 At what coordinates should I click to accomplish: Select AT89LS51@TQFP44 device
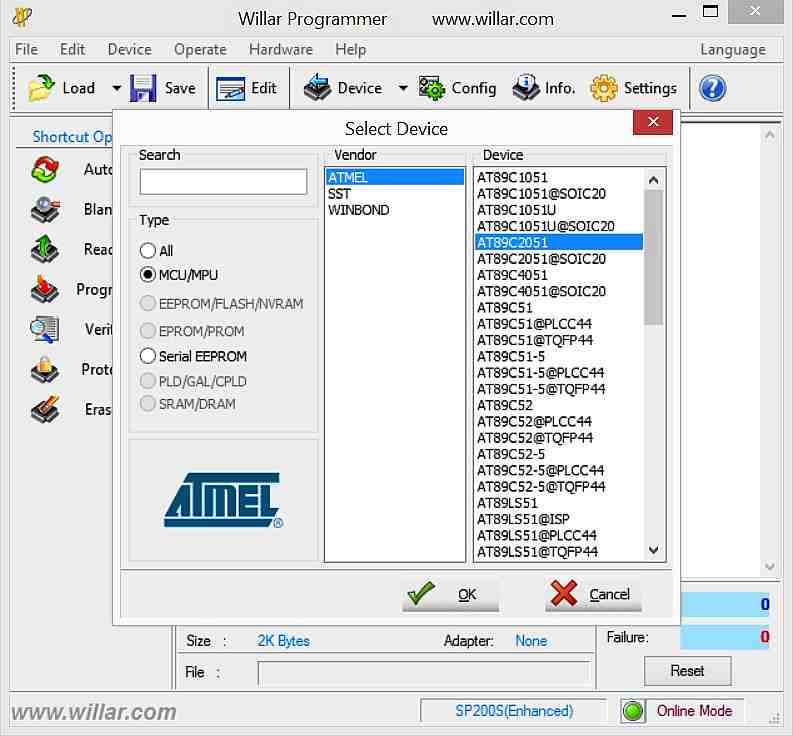click(x=559, y=551)
